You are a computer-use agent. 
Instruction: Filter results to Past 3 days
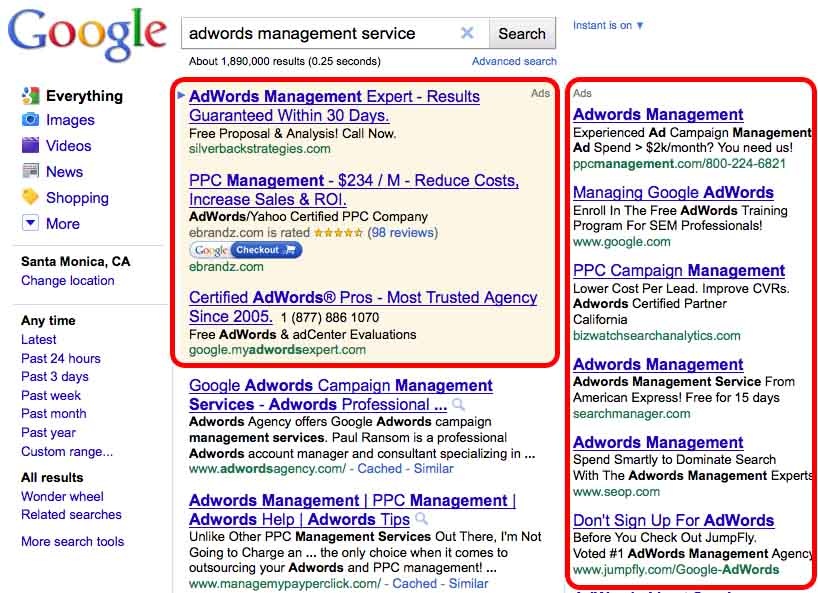55,377
